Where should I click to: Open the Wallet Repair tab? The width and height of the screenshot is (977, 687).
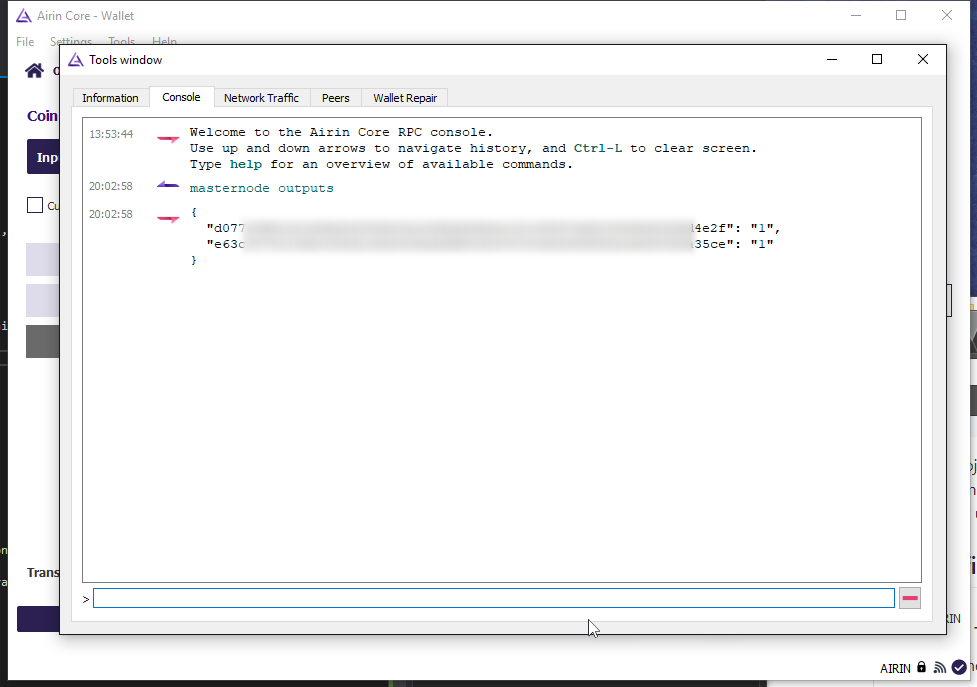click(405, 98)
